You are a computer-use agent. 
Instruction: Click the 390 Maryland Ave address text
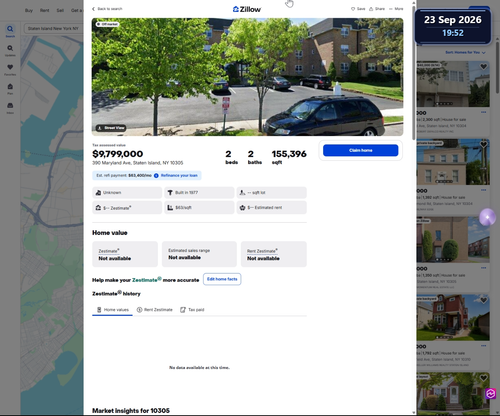point(138,163)
